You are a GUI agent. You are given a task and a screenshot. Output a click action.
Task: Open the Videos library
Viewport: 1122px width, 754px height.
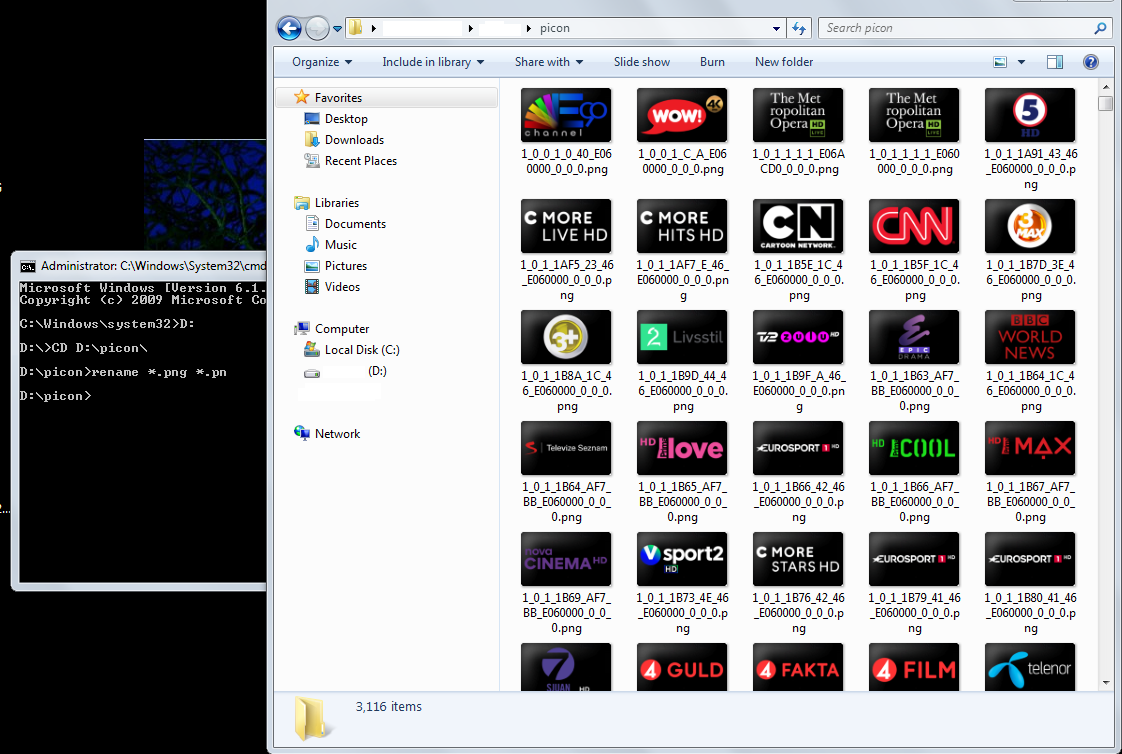point(342,287)
